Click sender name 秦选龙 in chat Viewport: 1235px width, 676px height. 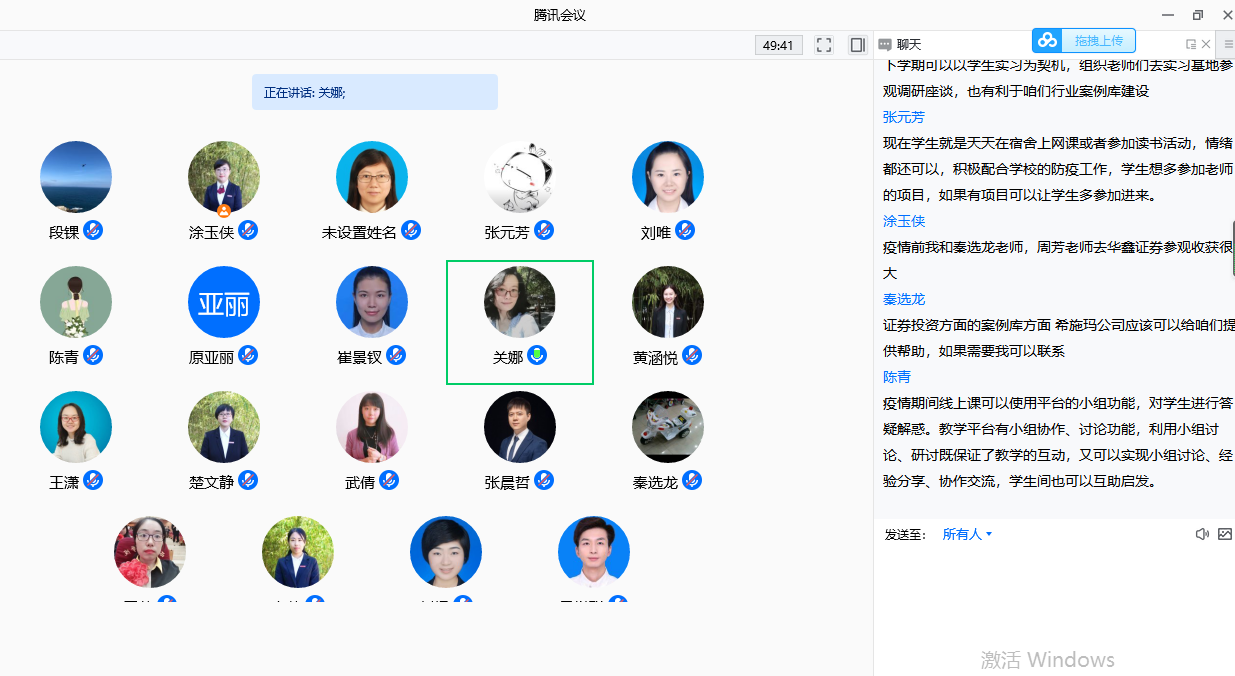tap(904, 299)
